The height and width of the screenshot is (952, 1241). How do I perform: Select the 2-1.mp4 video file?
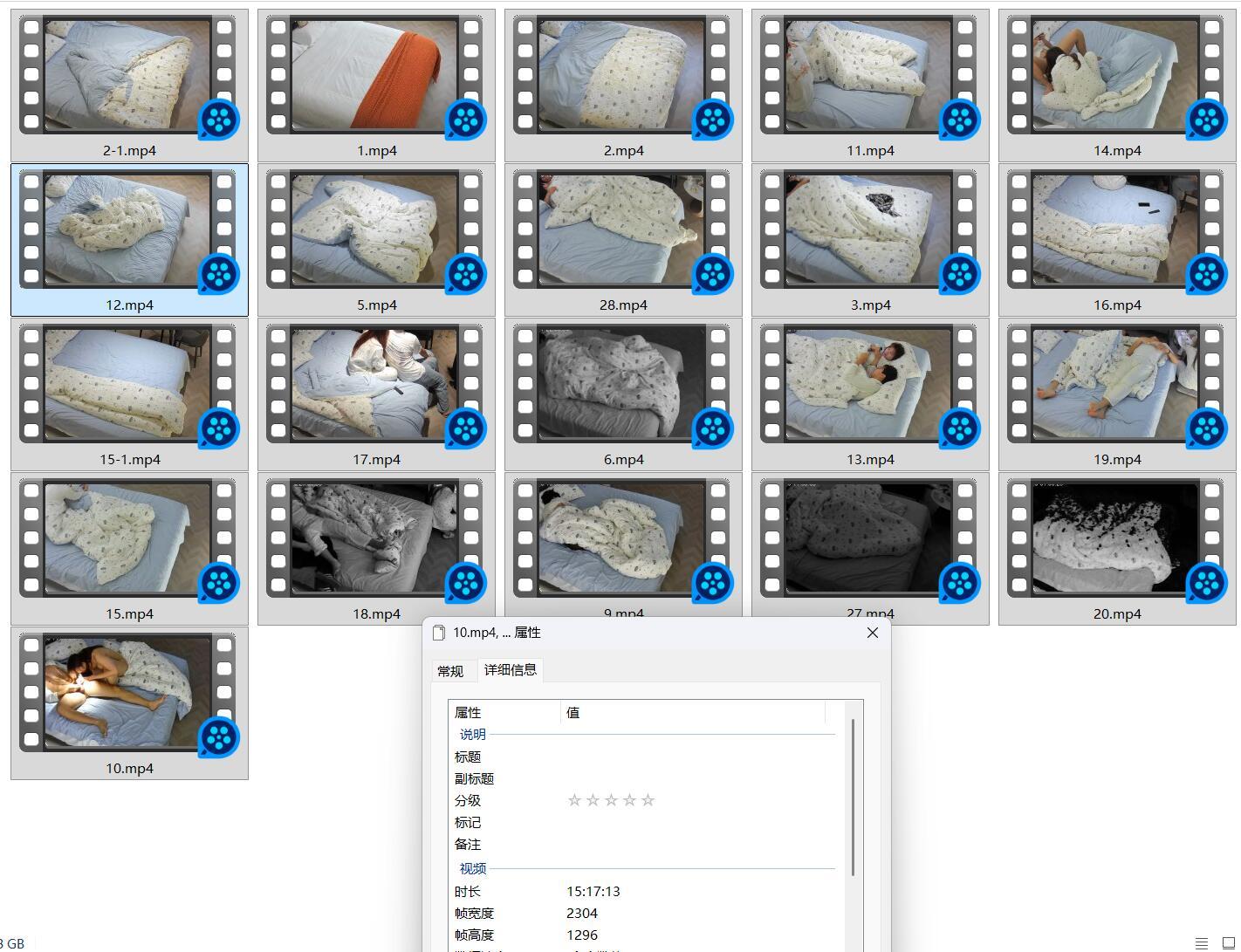tap(129, 77)
